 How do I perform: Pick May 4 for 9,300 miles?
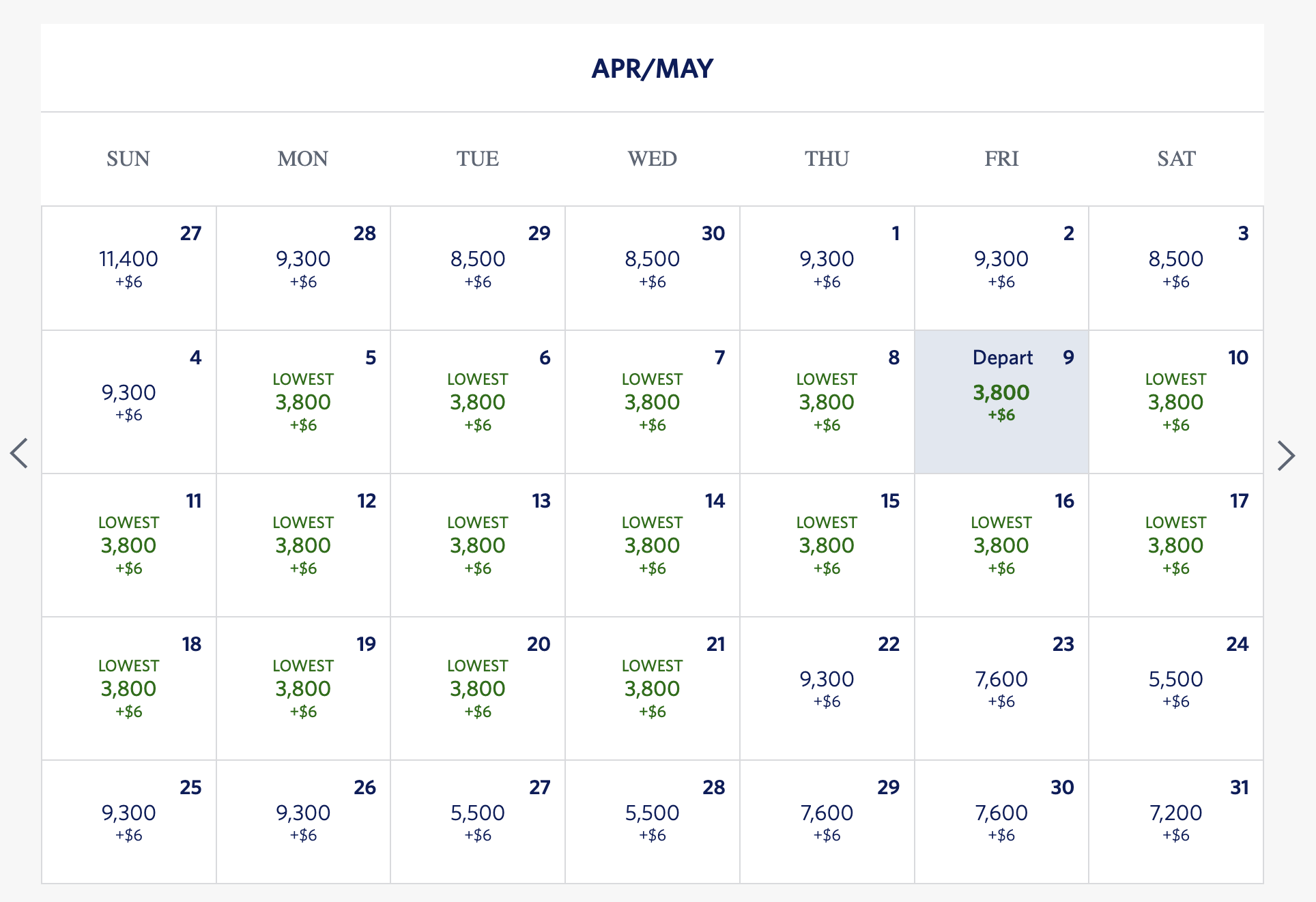coord(128,402)
